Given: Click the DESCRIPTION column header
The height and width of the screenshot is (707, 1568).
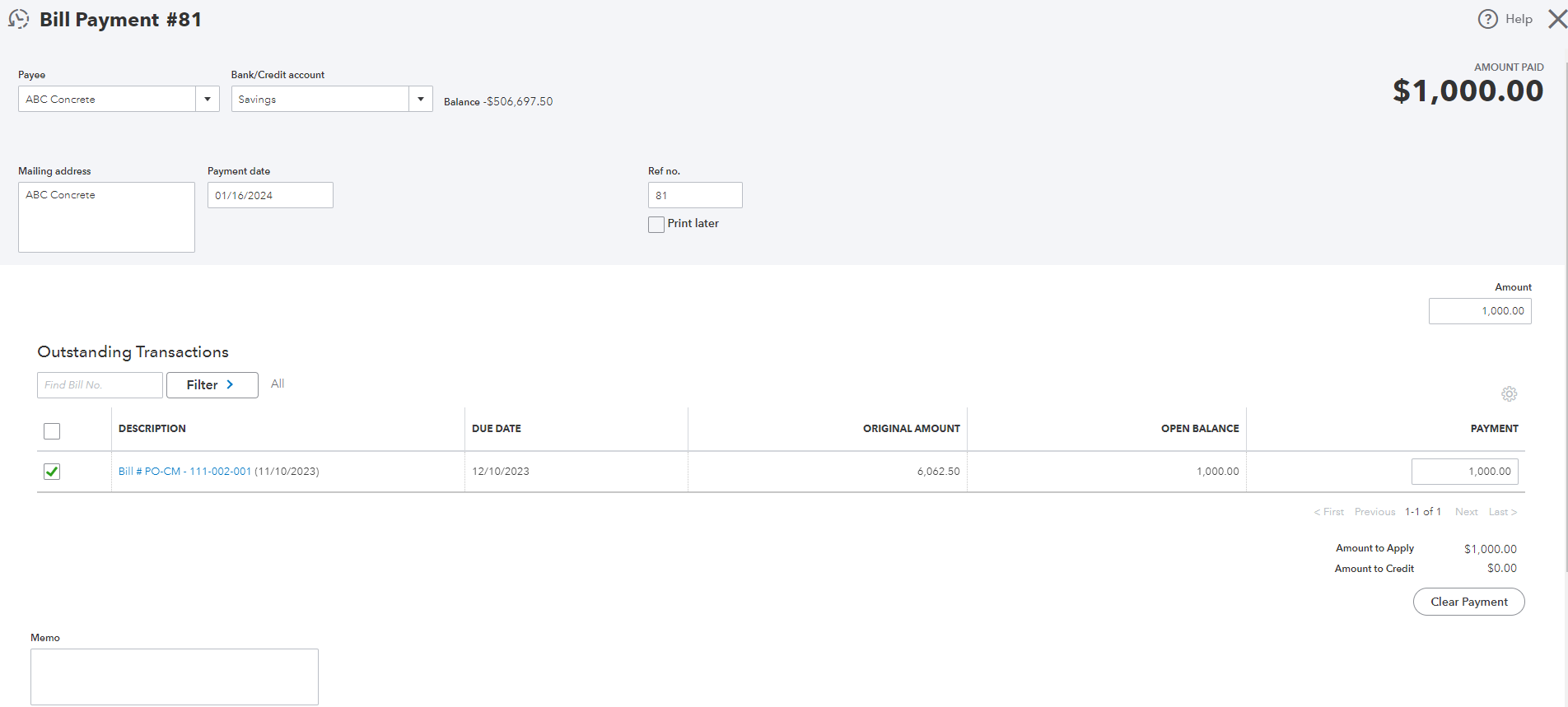Looking at the screenshot, I should coord(152,429).
